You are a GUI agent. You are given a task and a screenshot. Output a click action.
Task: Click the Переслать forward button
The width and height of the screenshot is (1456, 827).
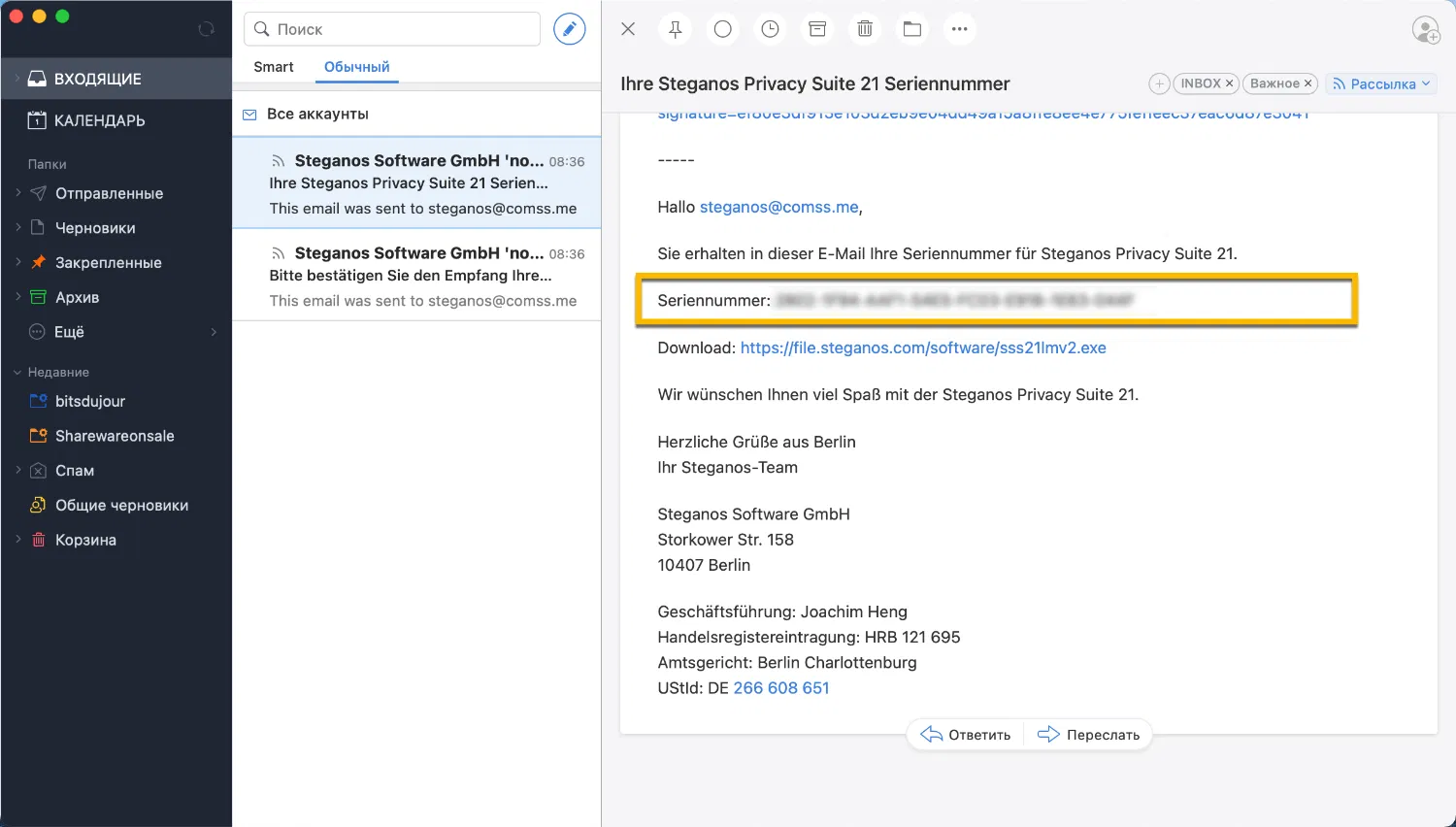point(1089,735)
